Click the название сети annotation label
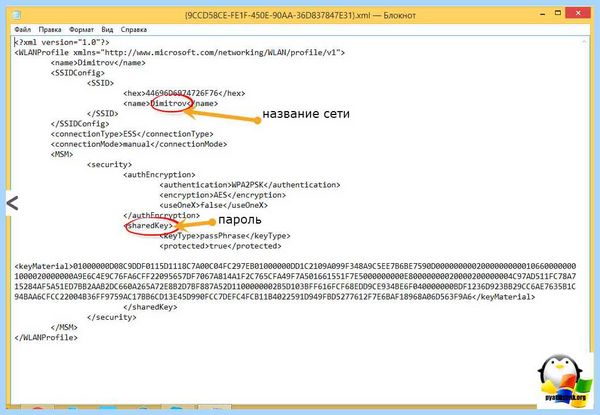 306,114
